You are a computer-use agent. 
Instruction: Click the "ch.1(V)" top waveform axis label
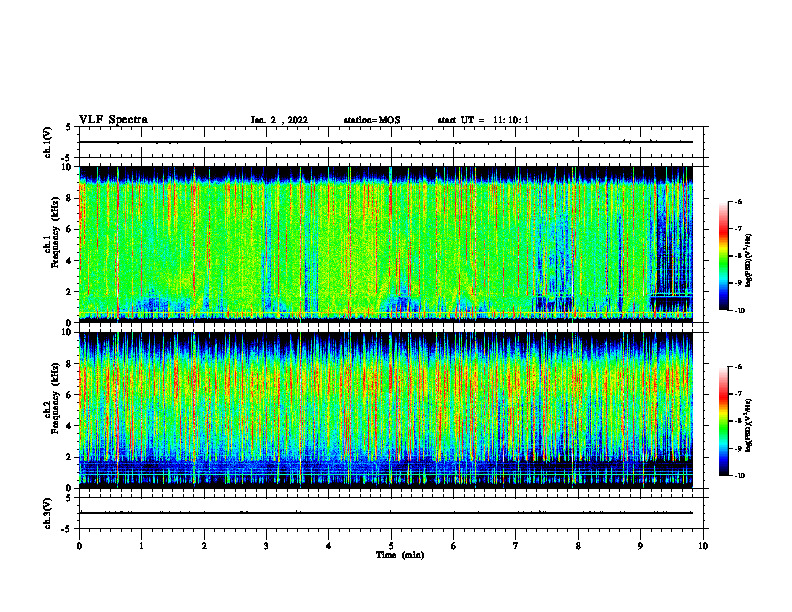[x=48, y=142]
